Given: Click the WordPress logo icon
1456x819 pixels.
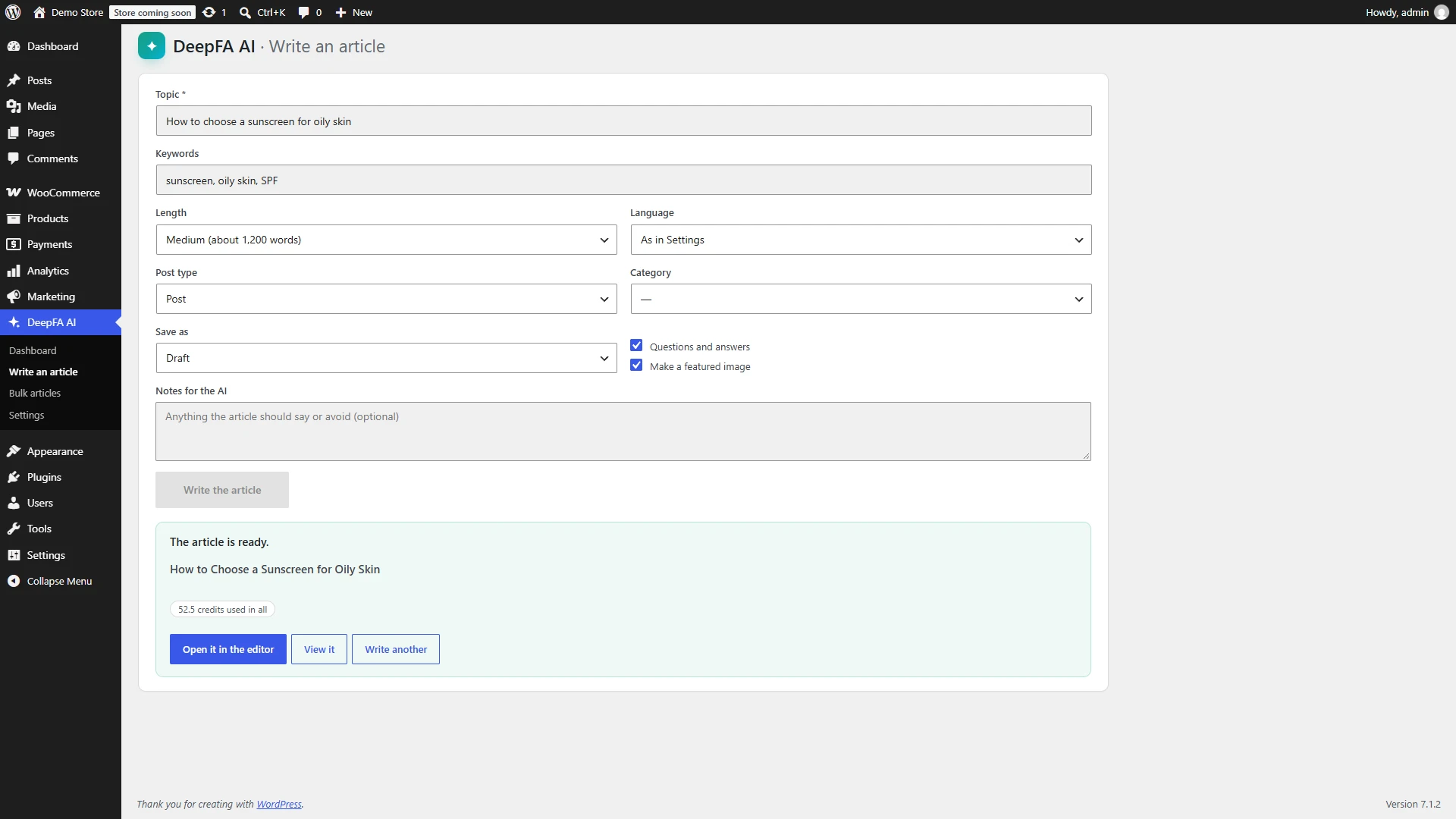Looking at the screenshot, I should (x=13, y=12).
